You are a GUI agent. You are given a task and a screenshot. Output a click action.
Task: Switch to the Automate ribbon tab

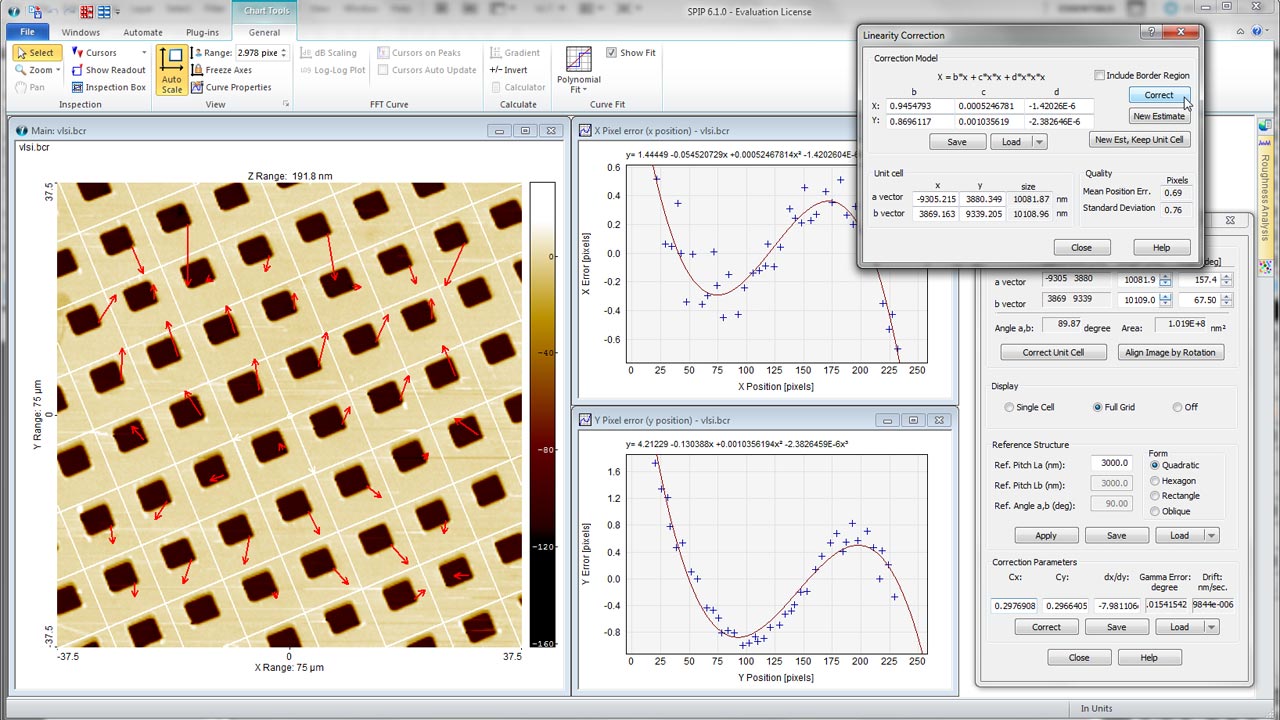(x=143, y=32)
